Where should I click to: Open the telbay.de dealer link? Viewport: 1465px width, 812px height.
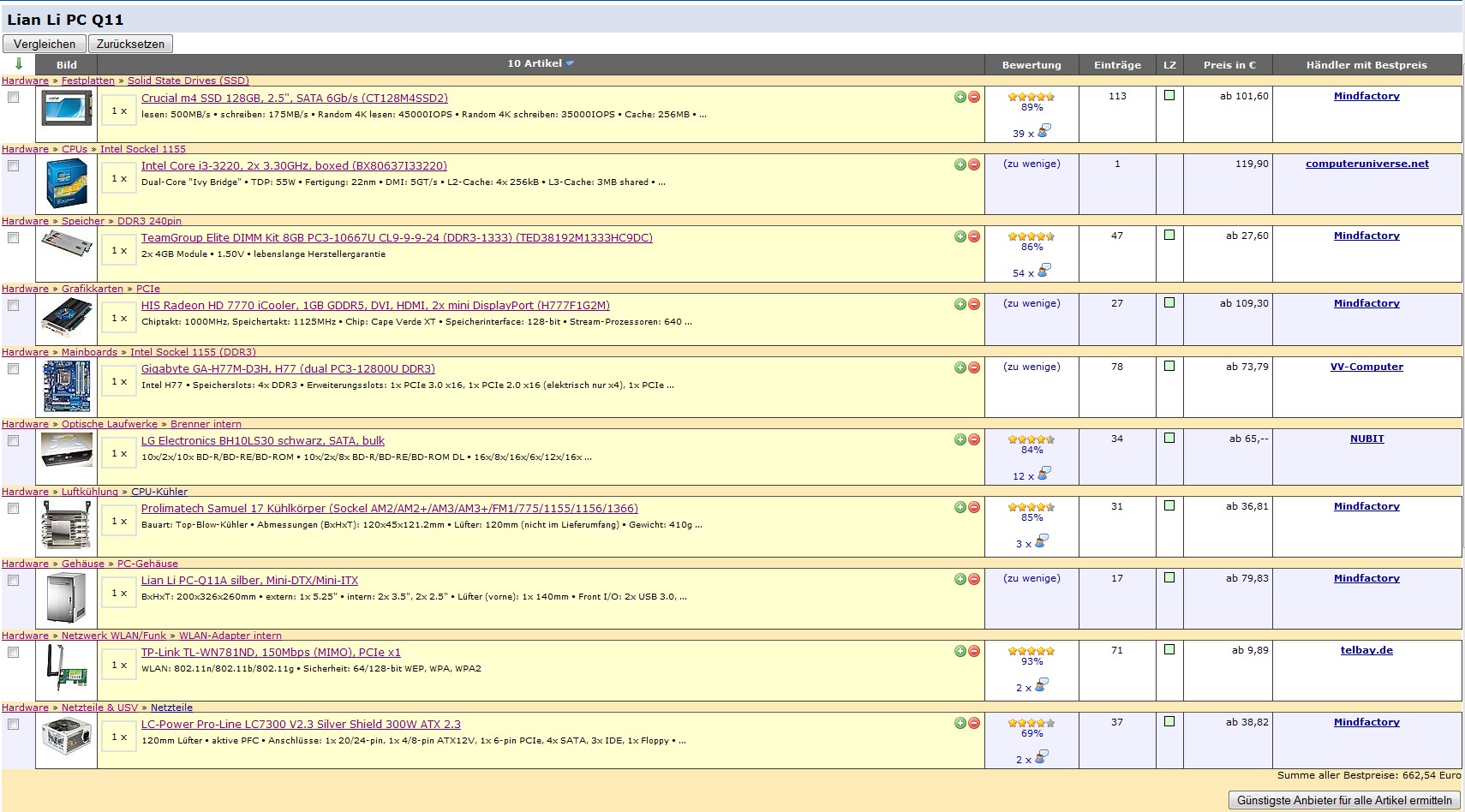(x=1366, y=650)
